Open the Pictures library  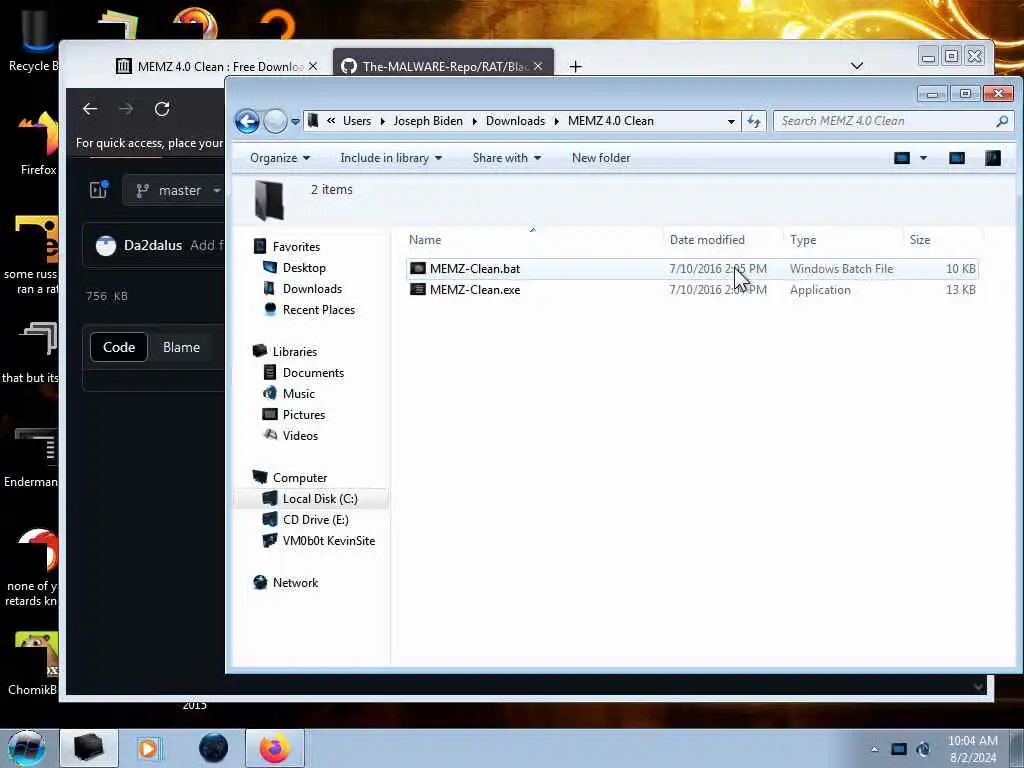(304, 415)
